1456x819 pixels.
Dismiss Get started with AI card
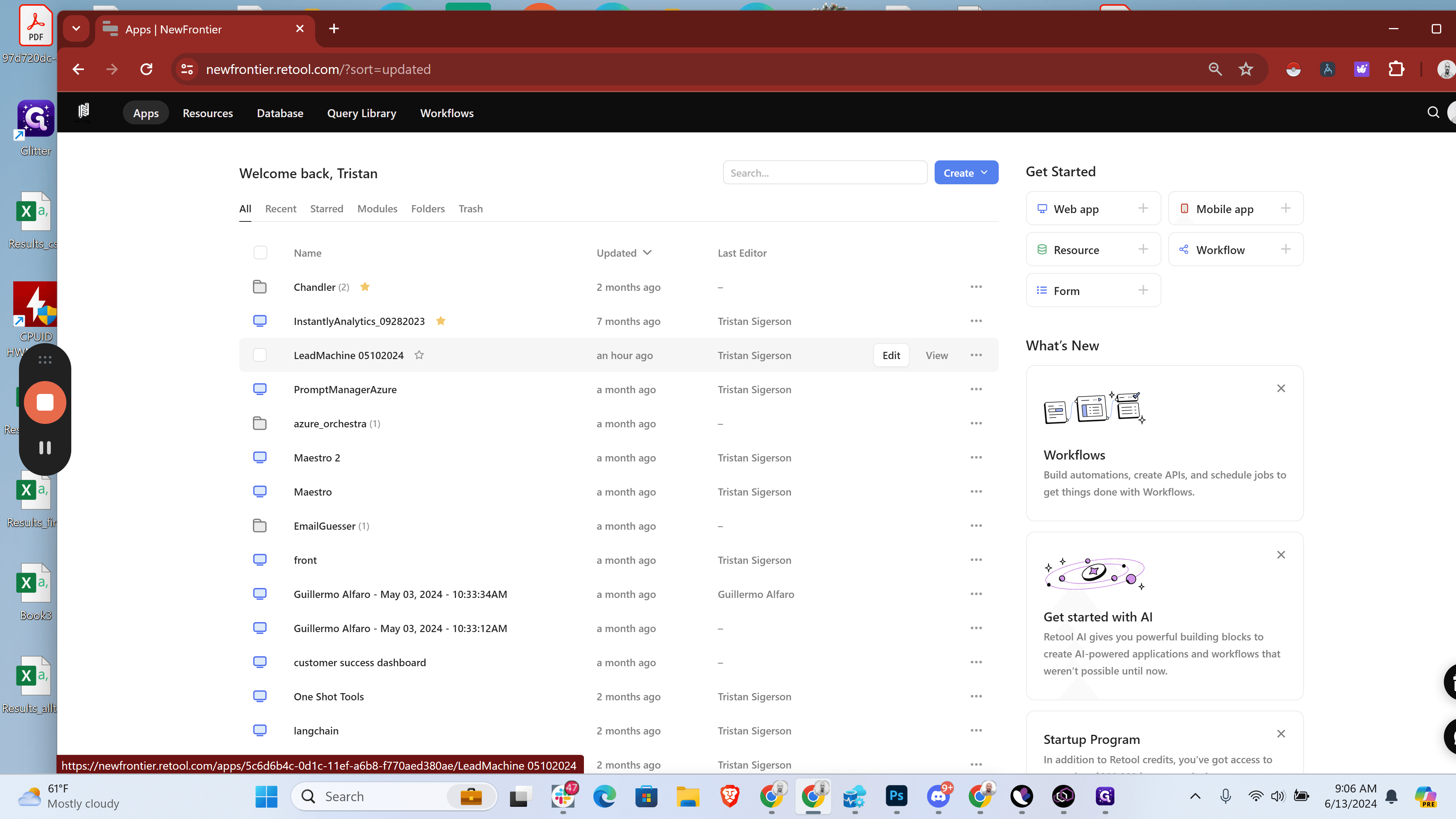pyautogui.click(x=1281, y=554)
